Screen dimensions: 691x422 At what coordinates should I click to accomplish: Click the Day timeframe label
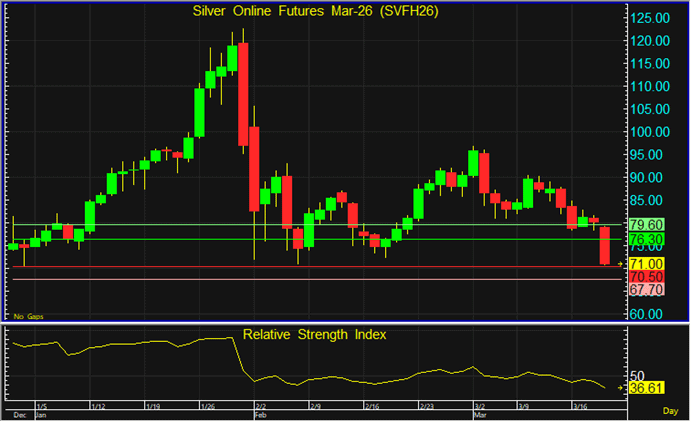coord(670,411)
